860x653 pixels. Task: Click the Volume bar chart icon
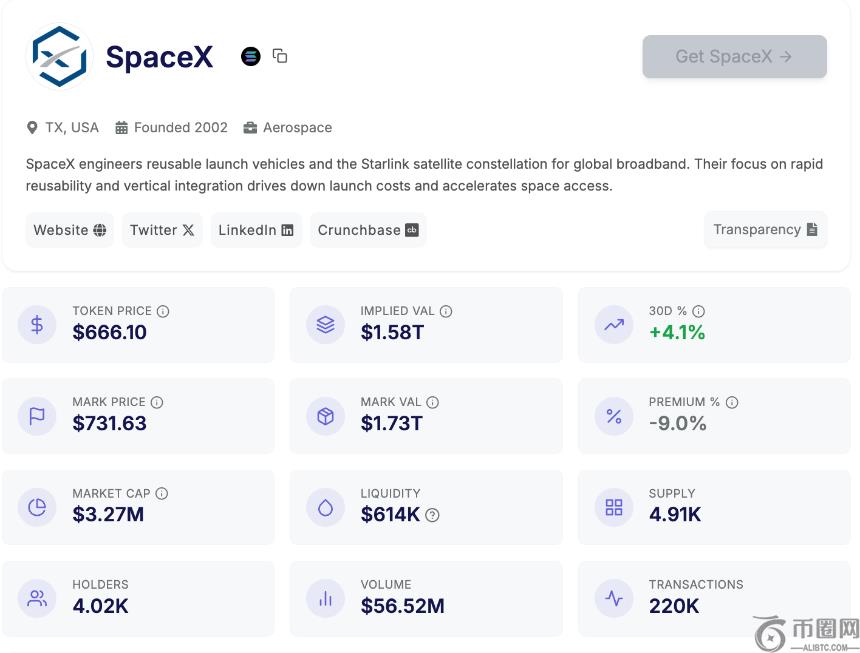(x=325, y=598)
